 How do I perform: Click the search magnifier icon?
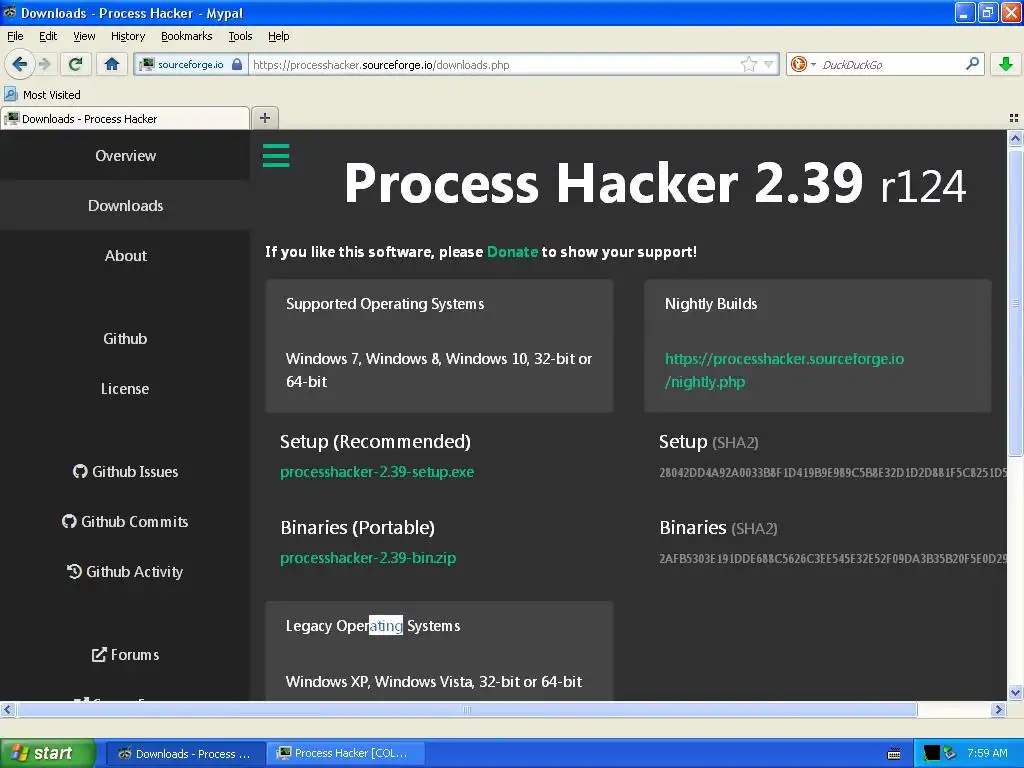pos(972,64)
